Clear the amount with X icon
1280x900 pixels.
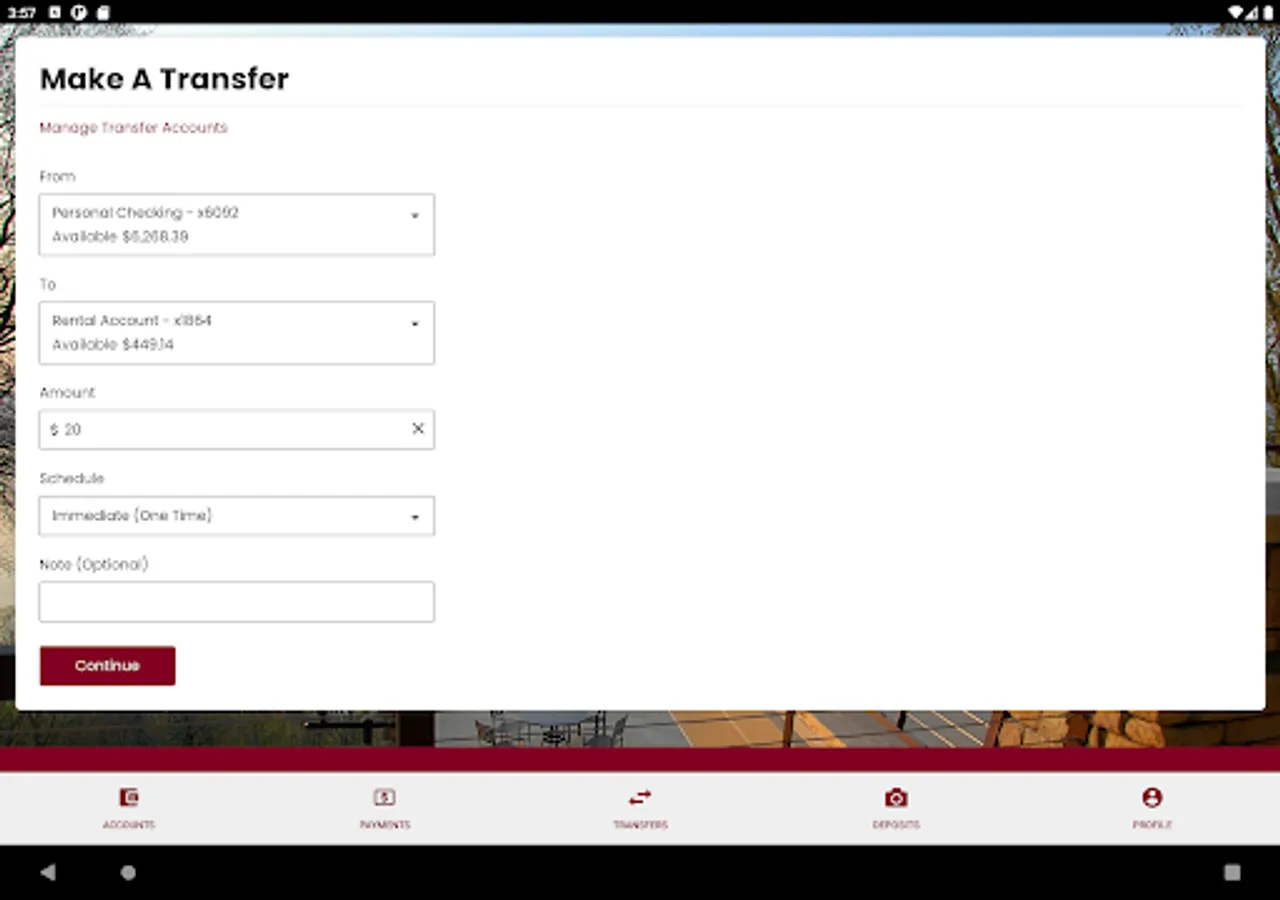(418, 429)
